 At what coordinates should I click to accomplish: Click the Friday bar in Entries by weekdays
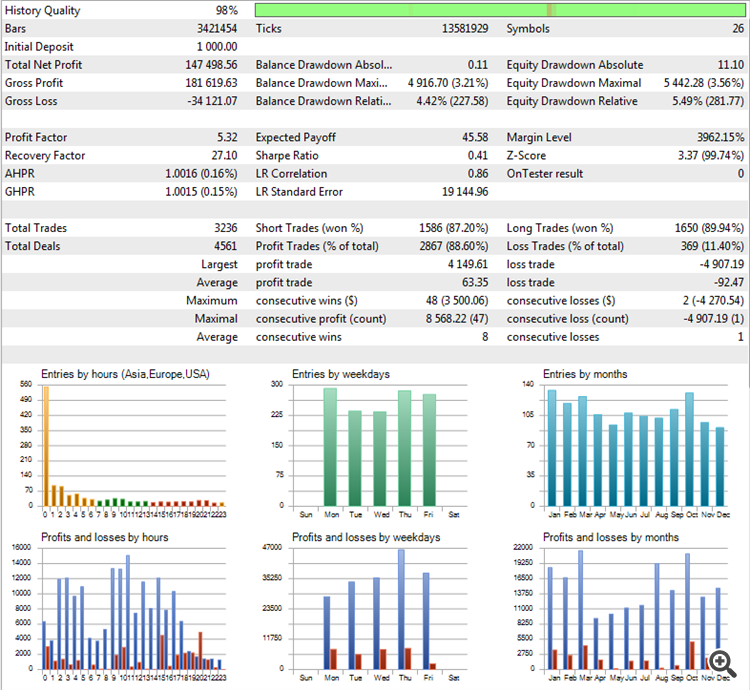pyautogui.click(x=429, y=450)
